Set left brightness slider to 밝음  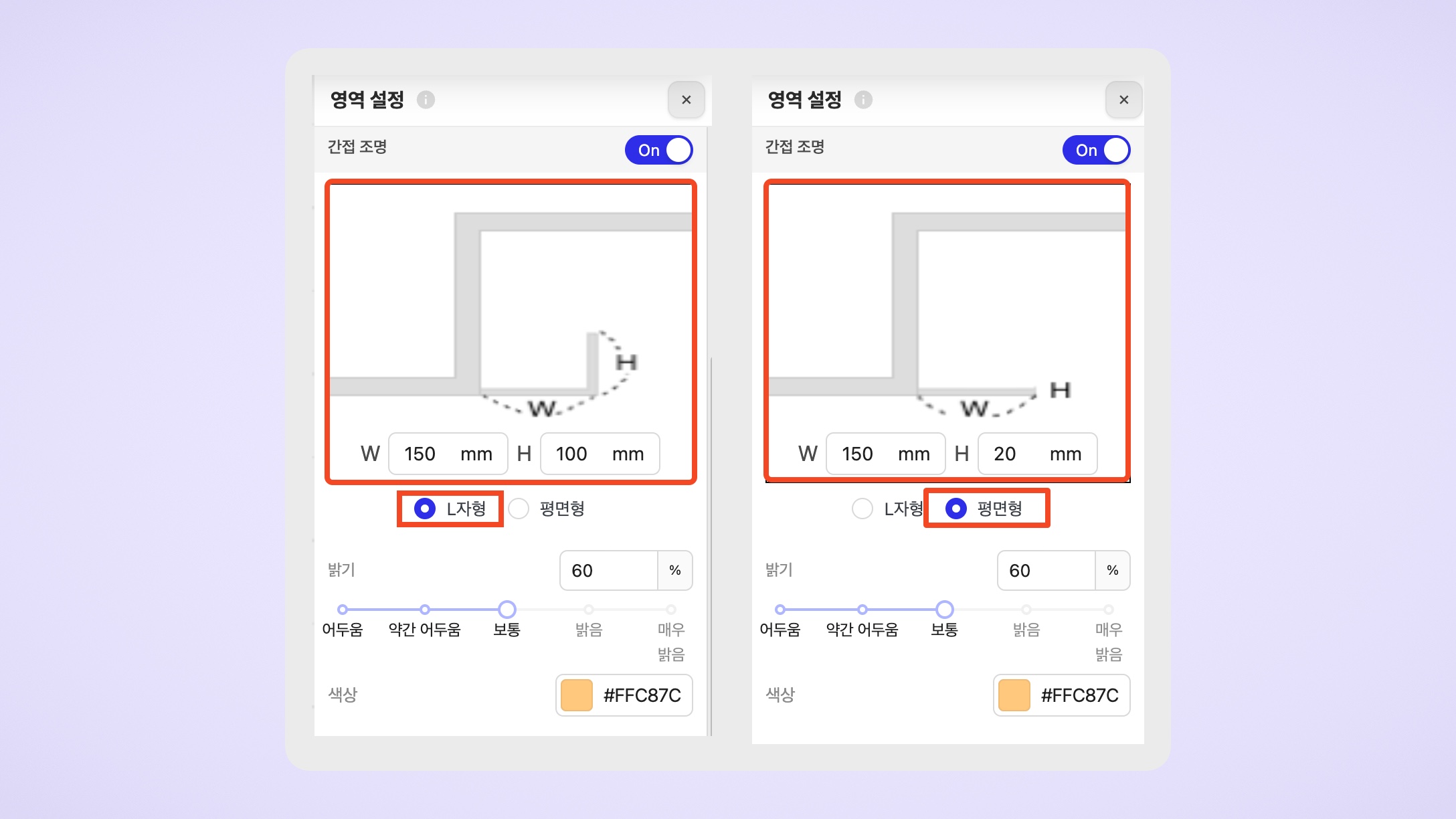589,610
